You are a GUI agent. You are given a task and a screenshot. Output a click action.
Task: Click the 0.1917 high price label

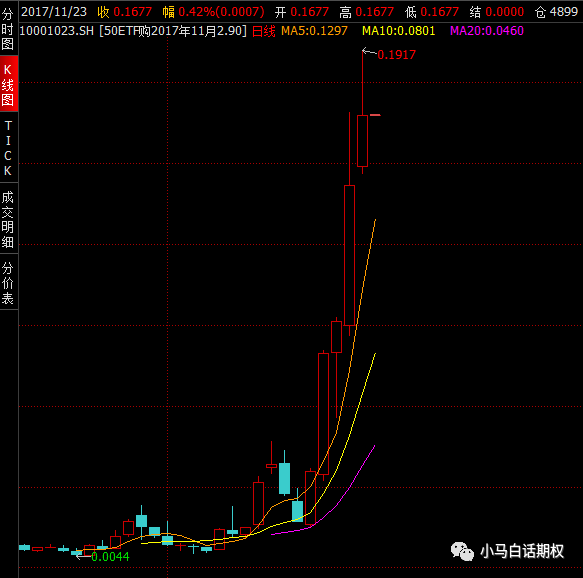point(396,55)
